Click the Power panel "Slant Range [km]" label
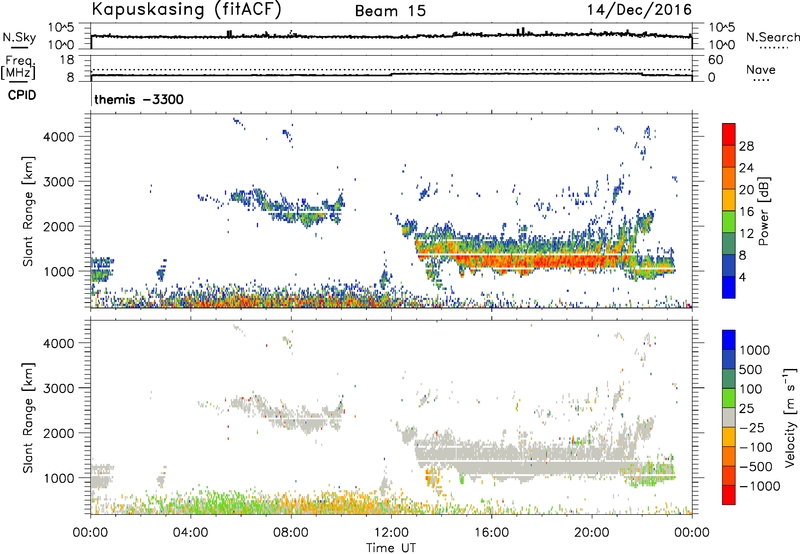This screenshot has height=554, width=800. [x=28, y=211]
